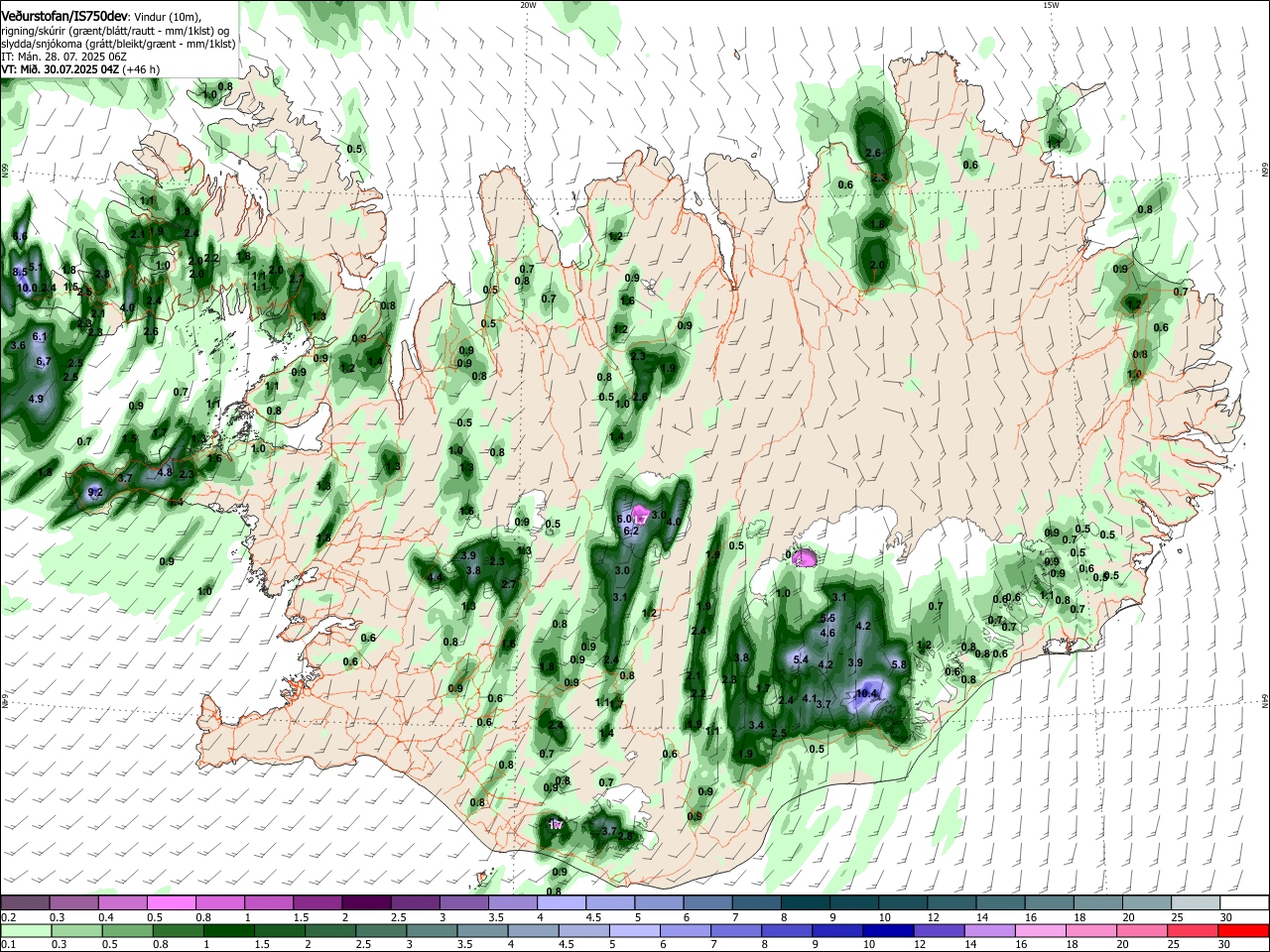Click the 20W longitude label at top
Image resolution: width=1270 pixels, height=952 pixels.
coord(528,5)
